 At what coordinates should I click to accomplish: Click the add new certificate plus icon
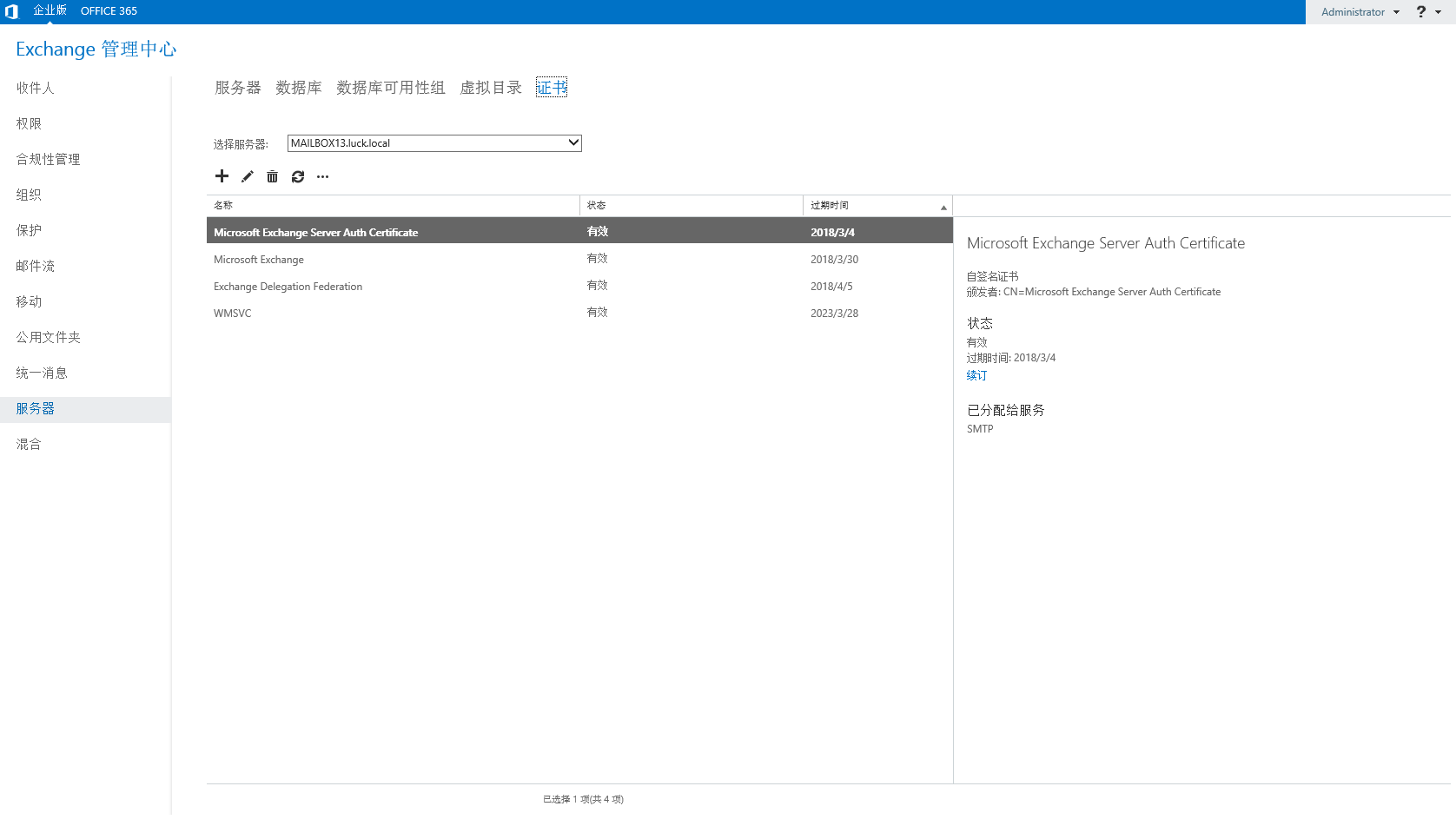pos(222,176)
